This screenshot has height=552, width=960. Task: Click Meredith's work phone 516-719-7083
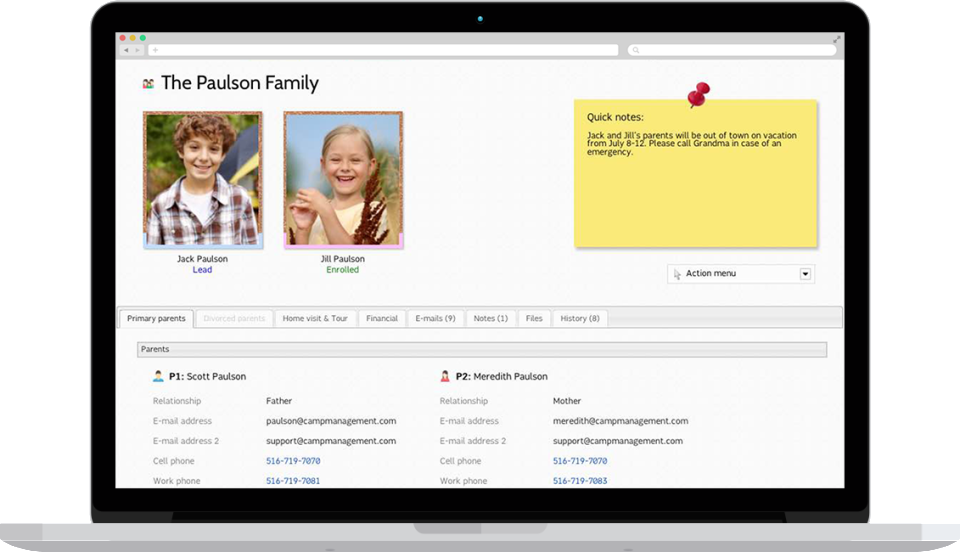tap(580, 481)
